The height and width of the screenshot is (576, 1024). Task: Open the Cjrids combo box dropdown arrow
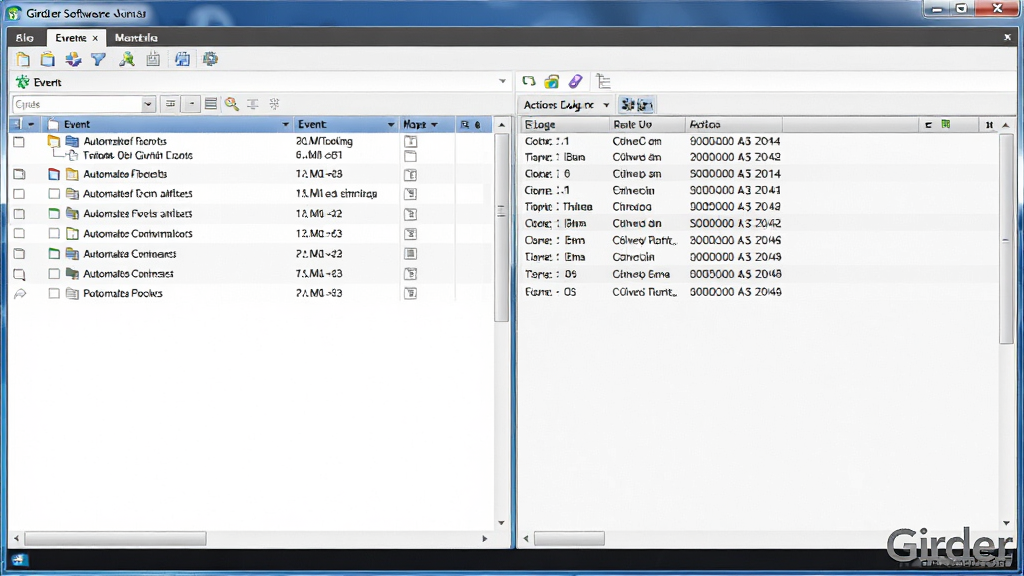point(148,104)
